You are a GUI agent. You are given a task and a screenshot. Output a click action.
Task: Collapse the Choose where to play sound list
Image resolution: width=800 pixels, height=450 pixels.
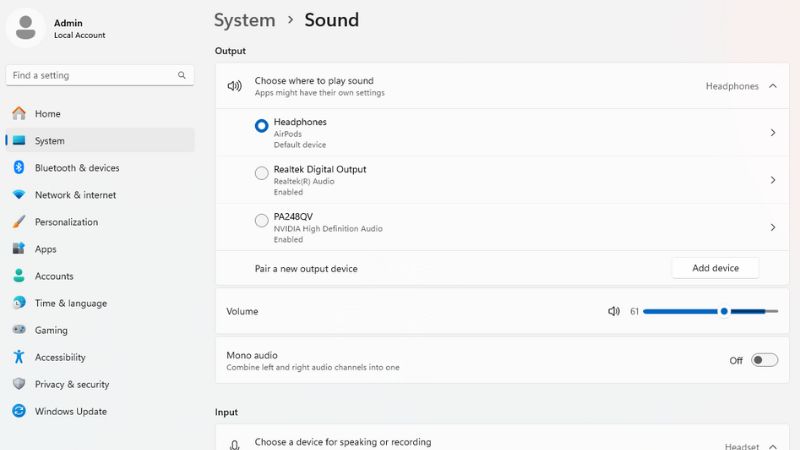pyautogui.click(x=773, y=86)
